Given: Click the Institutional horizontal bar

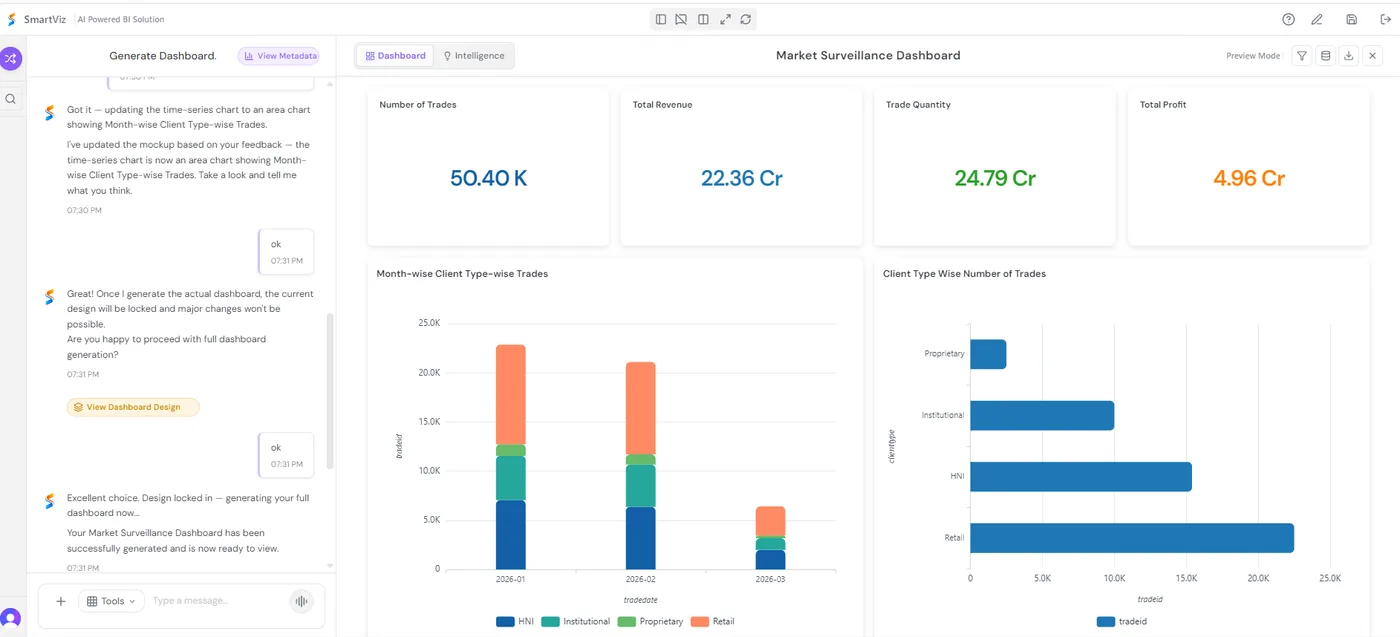Looking at the screenshot, I should click(1042, 415).
